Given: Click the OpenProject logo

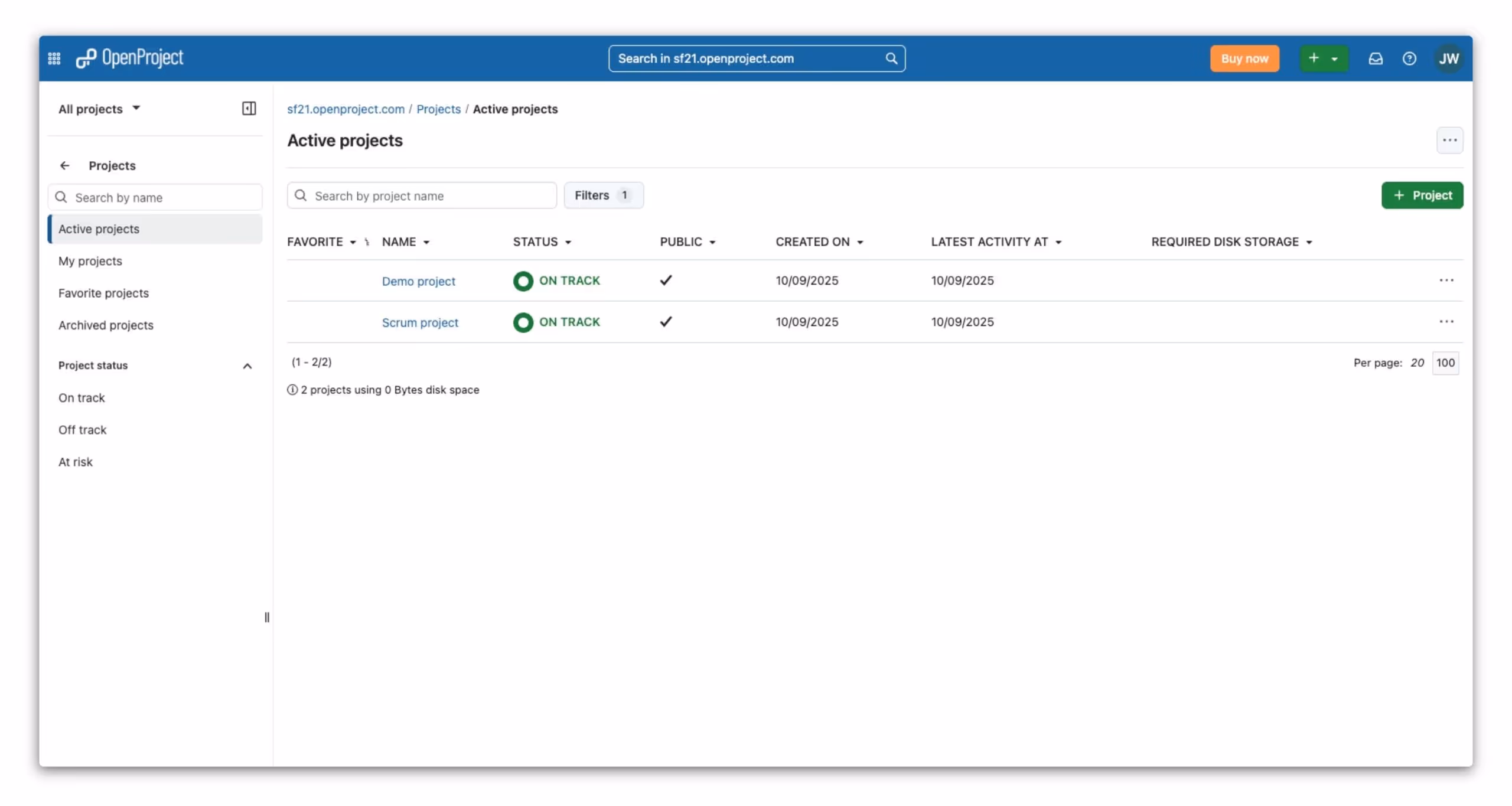Looking at the screenshot, I should [x=130, y=58].
